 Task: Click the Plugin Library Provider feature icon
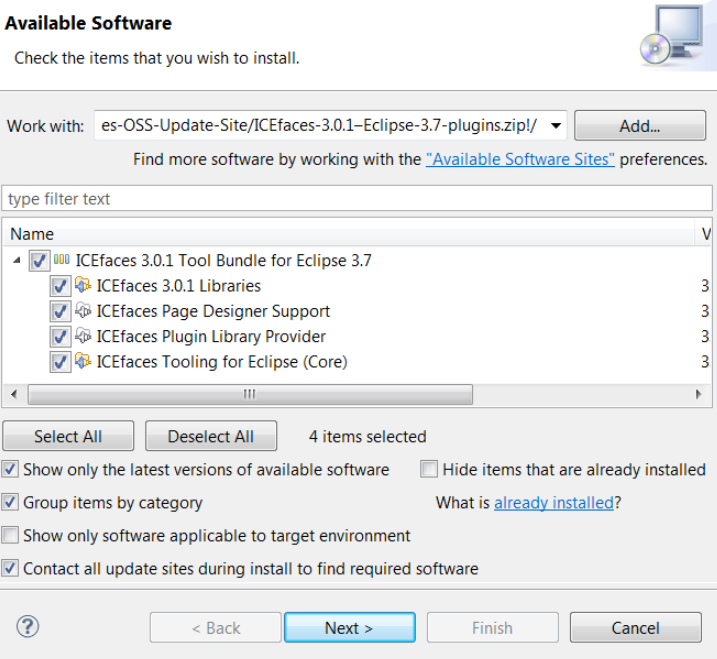[84, 337]
